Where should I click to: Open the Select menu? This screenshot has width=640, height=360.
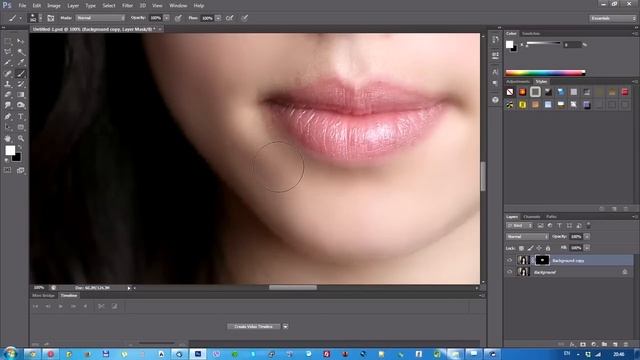click(x=109, y=6)
